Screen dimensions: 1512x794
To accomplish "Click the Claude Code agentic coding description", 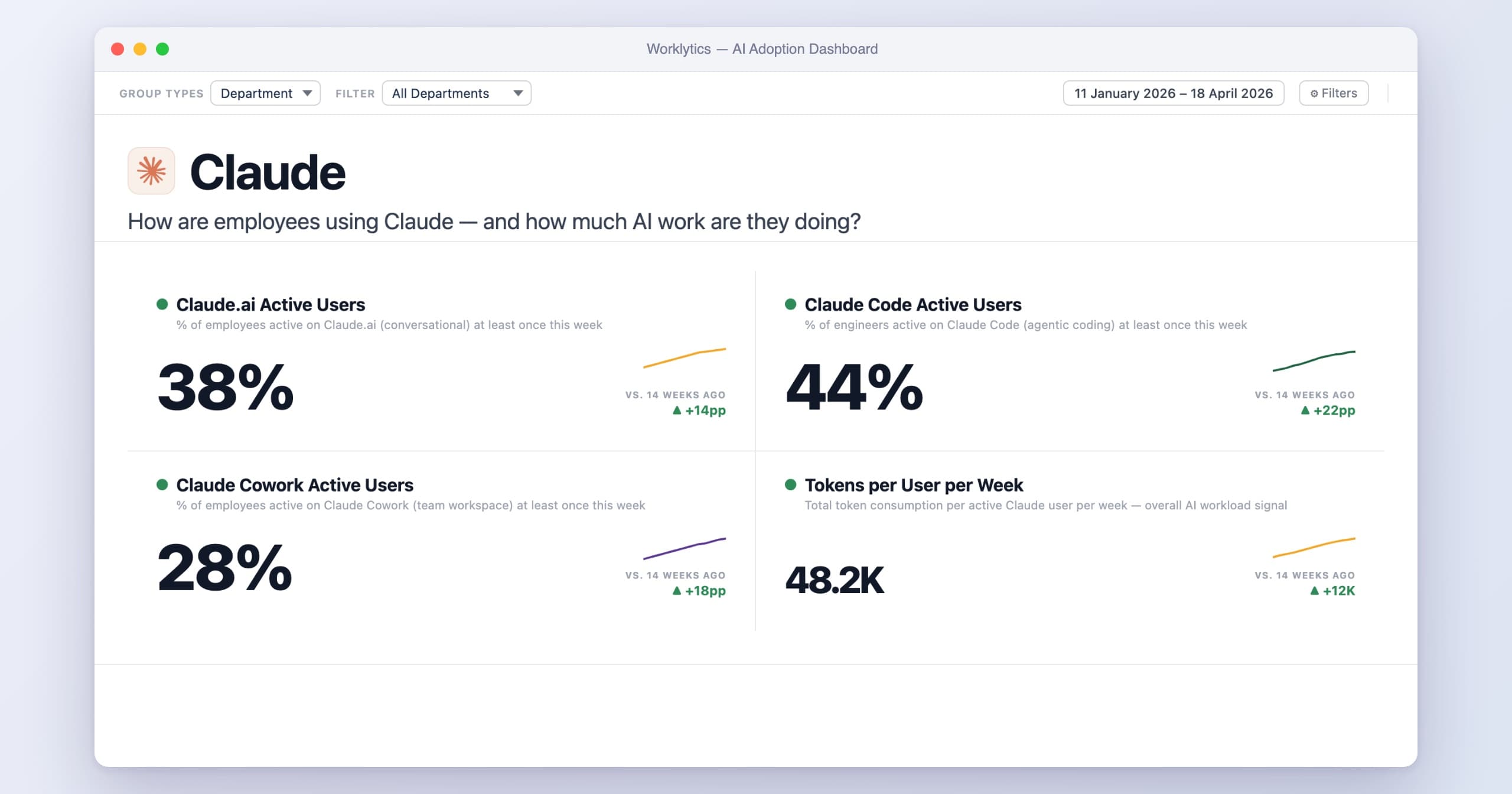I will 1026,325.
